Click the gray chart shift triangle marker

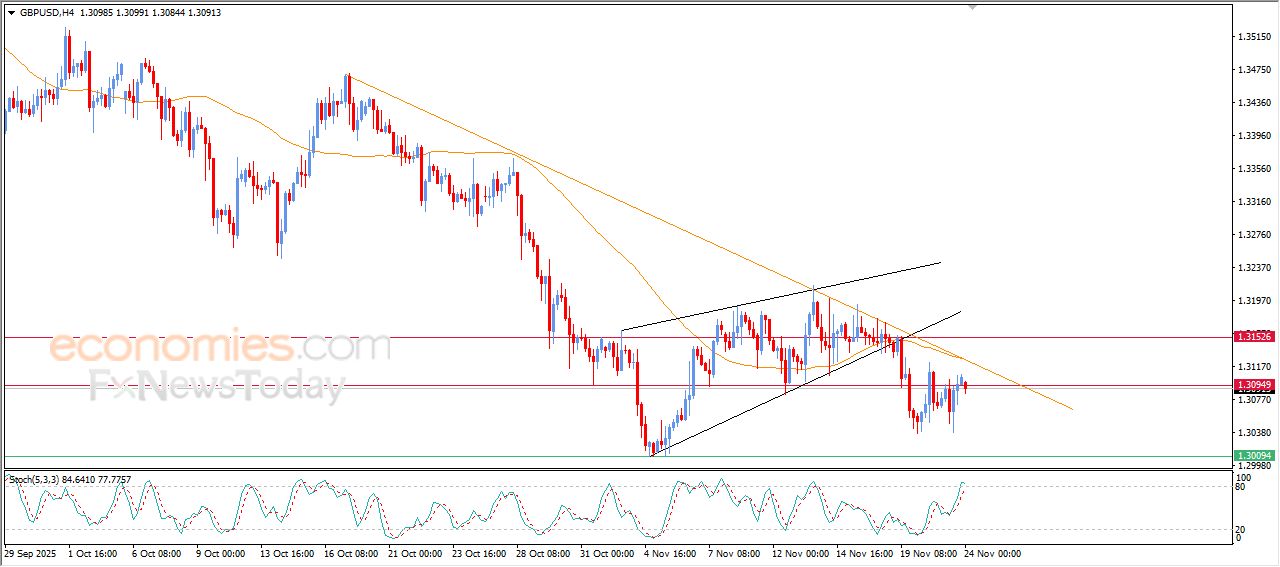pos(971,8)
